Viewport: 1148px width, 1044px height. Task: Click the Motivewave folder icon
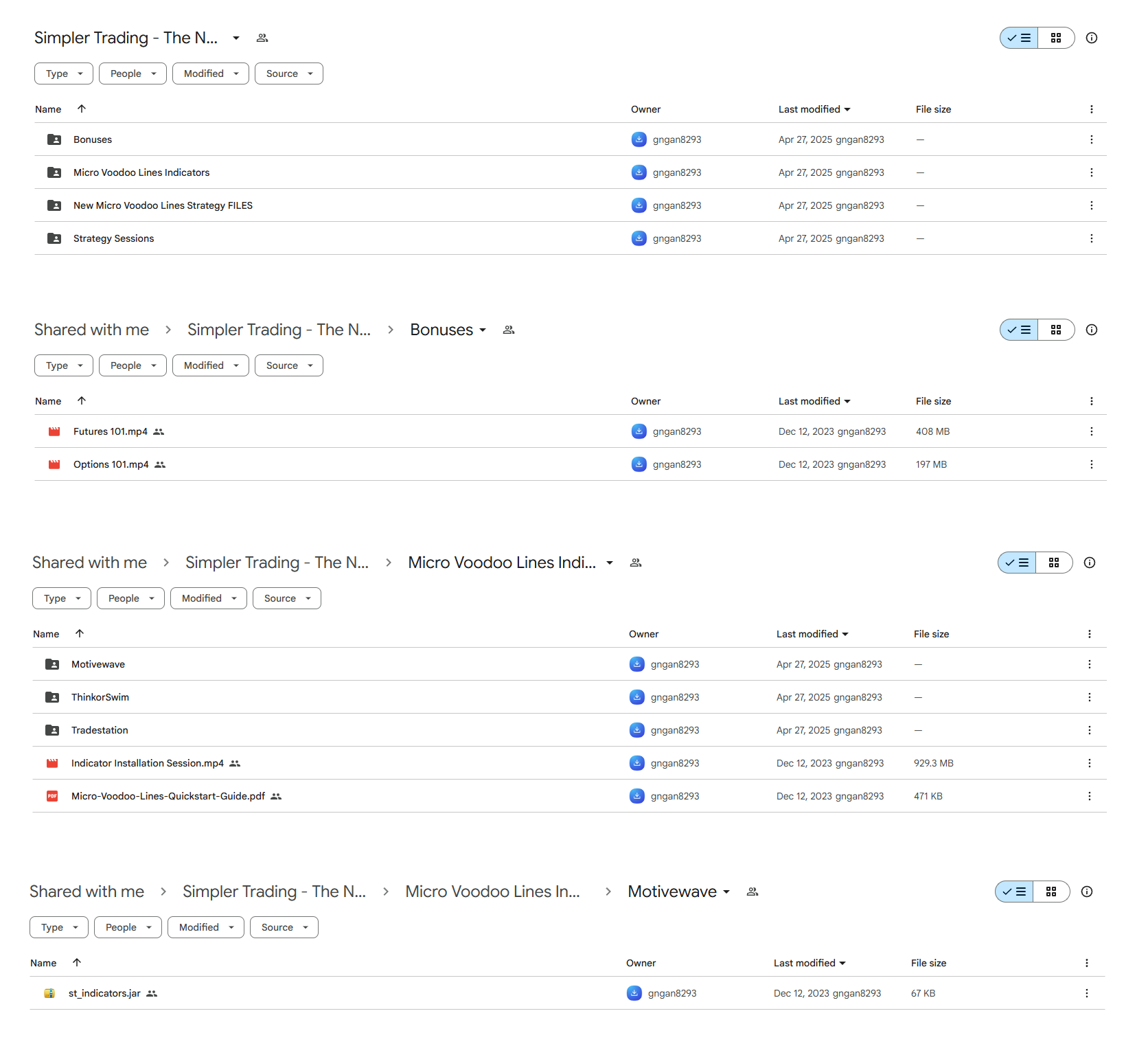tap(52, 664)
